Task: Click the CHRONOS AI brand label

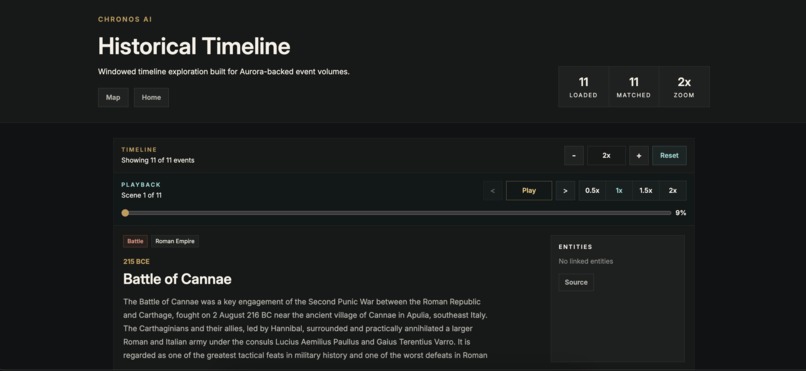Action: [125, 20]
